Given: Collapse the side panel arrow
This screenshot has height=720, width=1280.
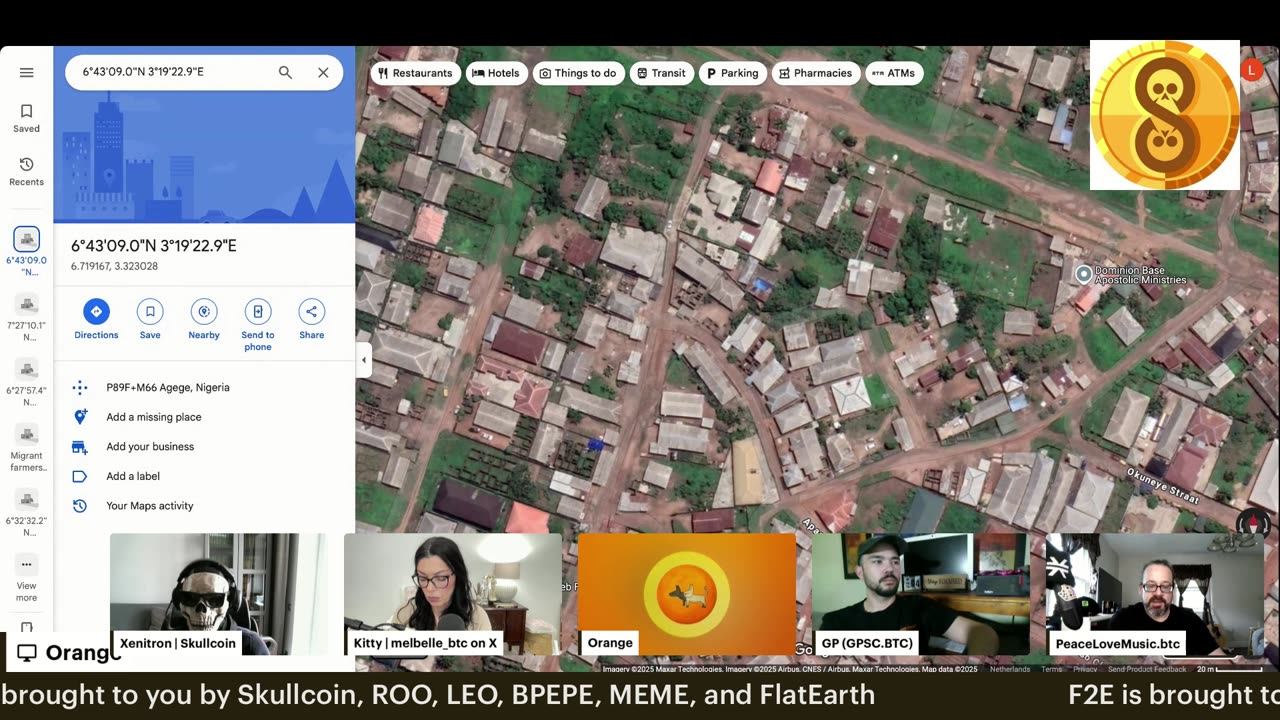Looking at the screenshot, I should 364,360.
